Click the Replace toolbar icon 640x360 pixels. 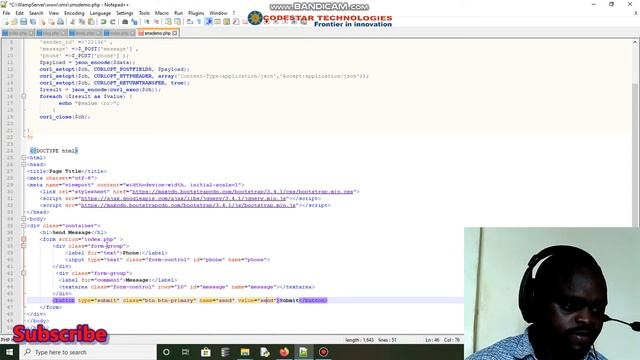(x=134, y=22)
